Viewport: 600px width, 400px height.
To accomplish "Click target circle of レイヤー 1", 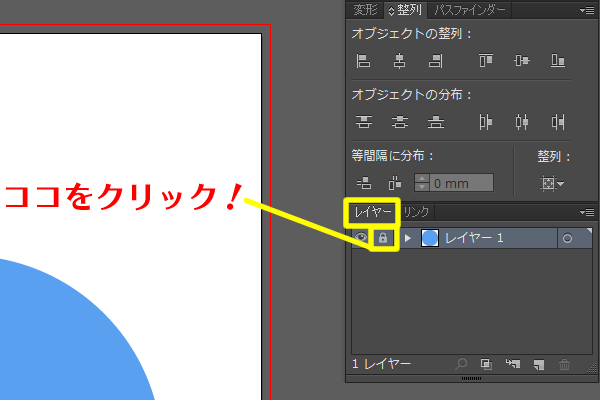I will 567,238.
